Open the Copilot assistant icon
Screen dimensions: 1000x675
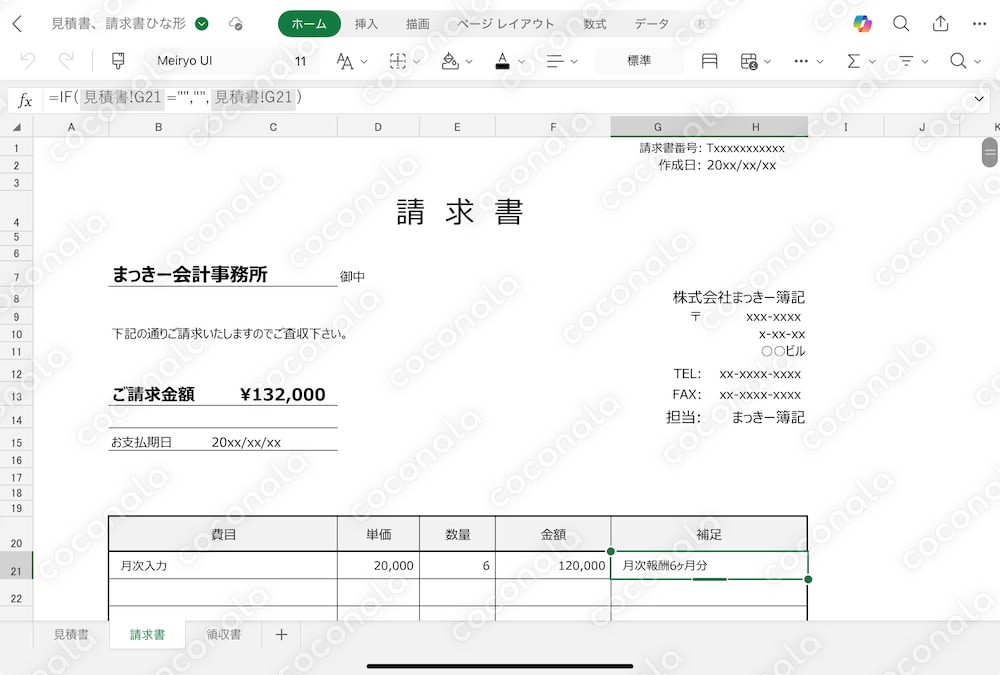click(x=862, y=24)
